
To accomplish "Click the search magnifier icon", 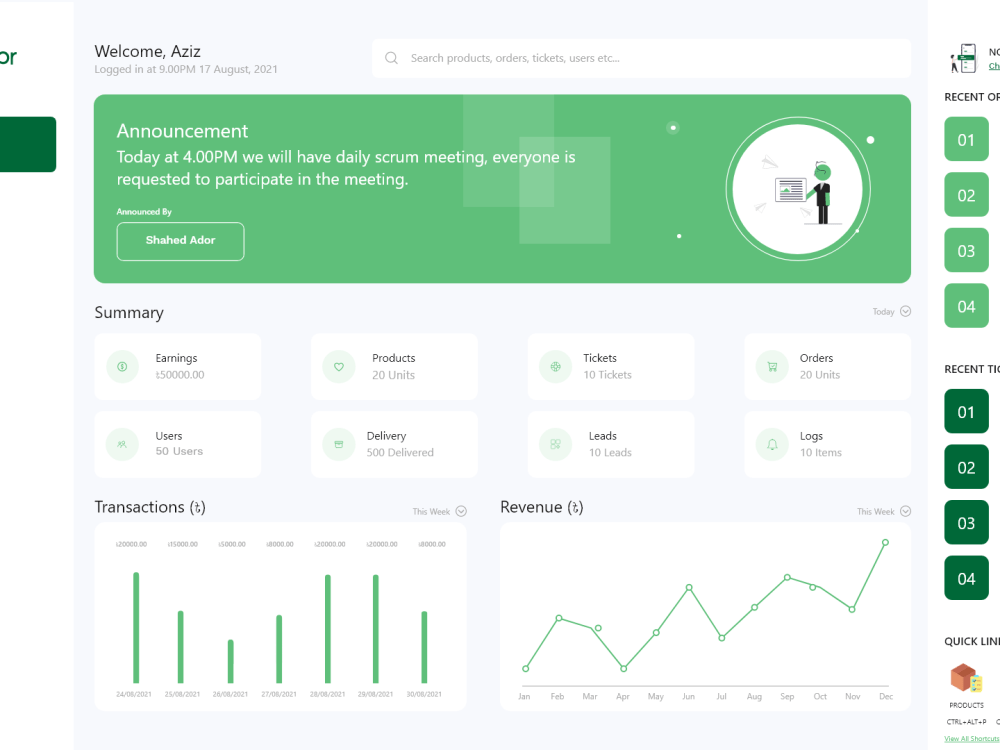I will [x=391, y=58].
